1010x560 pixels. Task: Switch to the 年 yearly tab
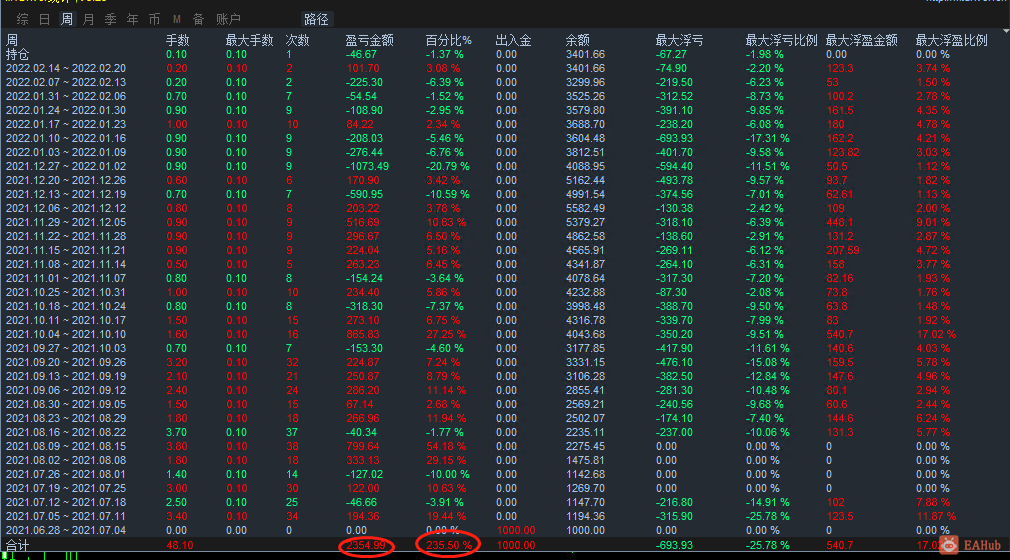[x=132, y=19]
